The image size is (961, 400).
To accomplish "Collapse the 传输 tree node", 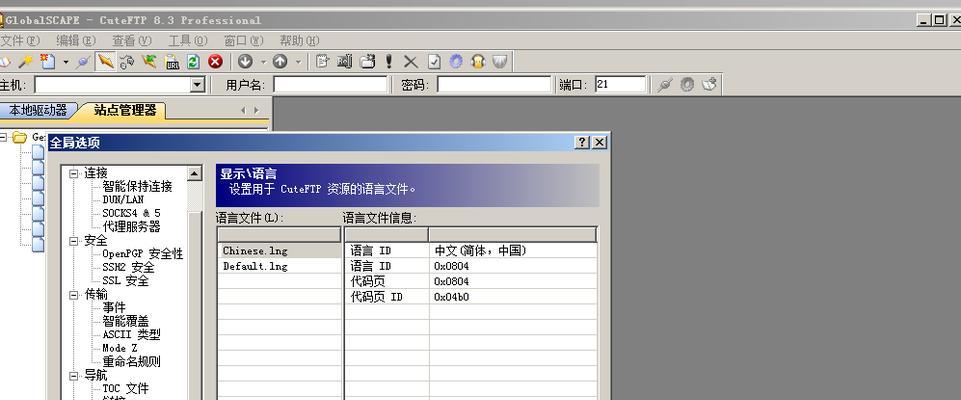I will point(74,295).
